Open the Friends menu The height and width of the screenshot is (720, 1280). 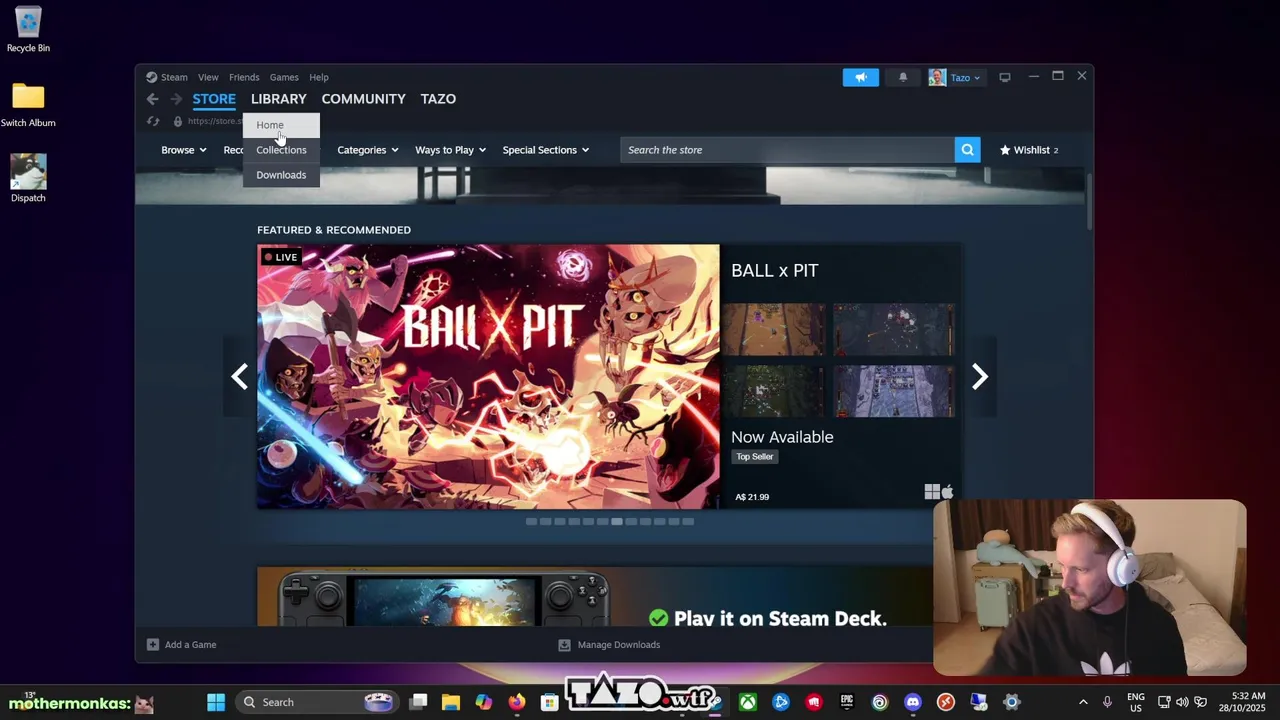pyautogui.click(x=244, y=77)
